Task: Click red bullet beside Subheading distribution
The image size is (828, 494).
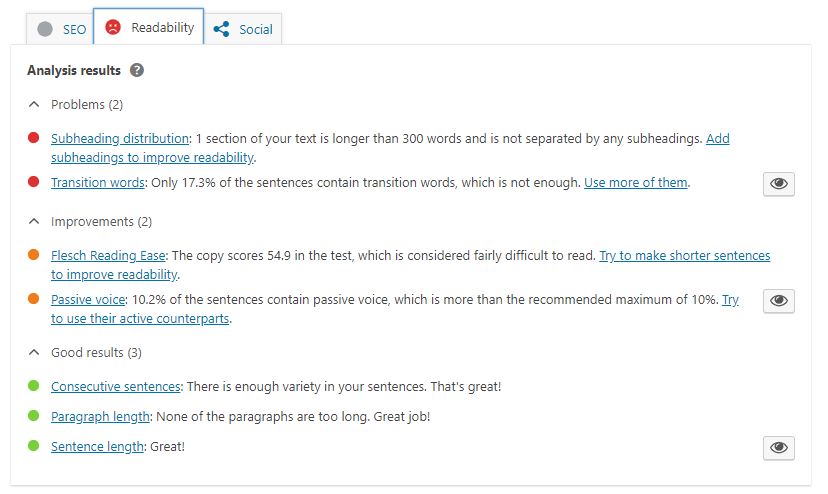Action: (34, 139)
